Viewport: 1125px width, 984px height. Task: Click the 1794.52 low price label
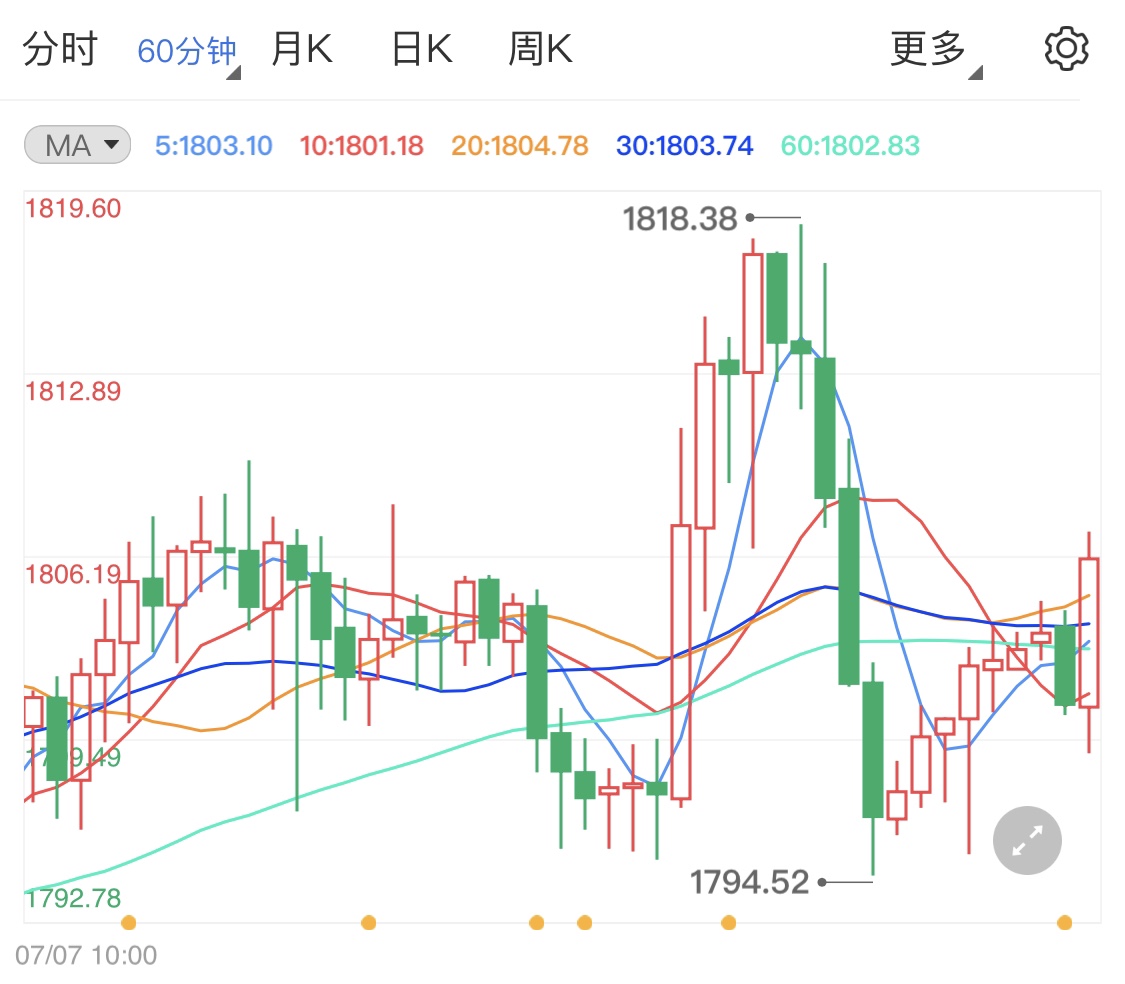coord(749,882)
